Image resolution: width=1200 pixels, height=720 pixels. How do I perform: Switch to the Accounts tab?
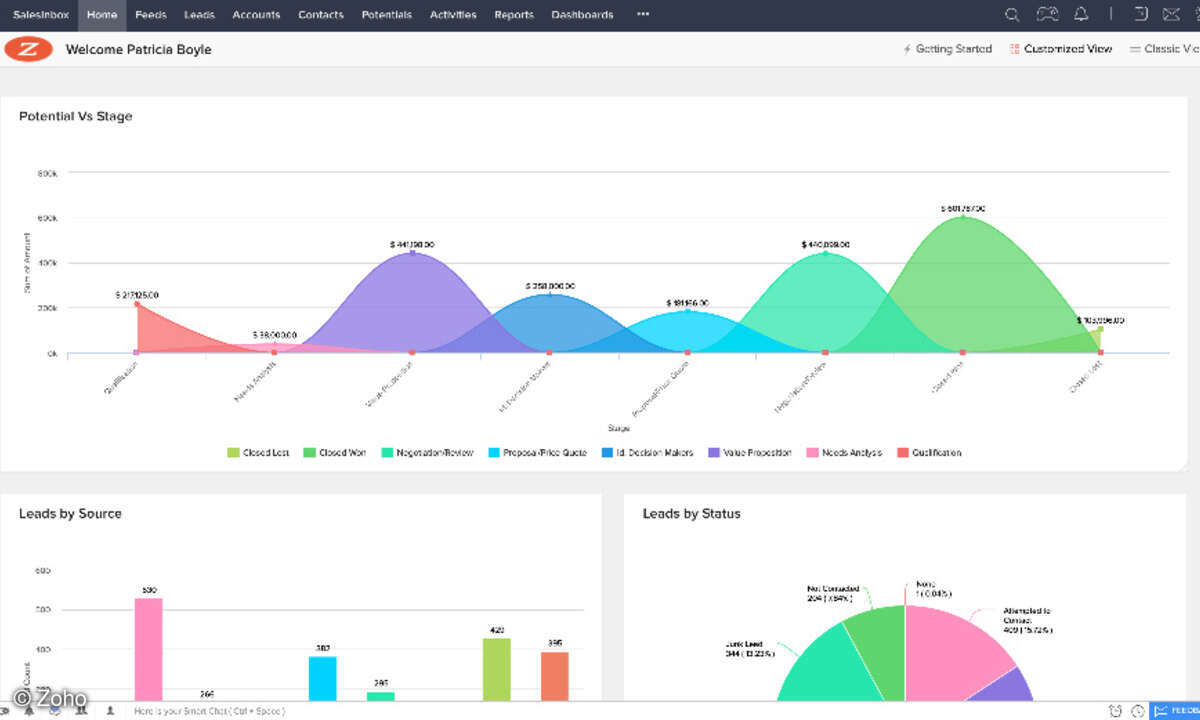click(x=256, y=15)
